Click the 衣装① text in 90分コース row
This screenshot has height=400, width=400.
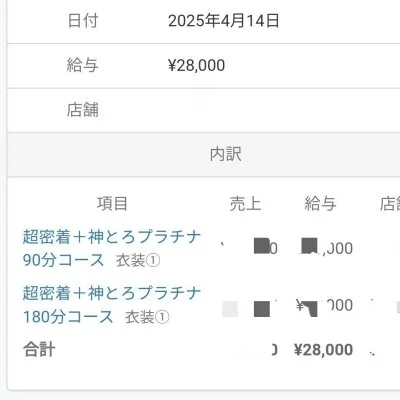(x=138, y=261)
